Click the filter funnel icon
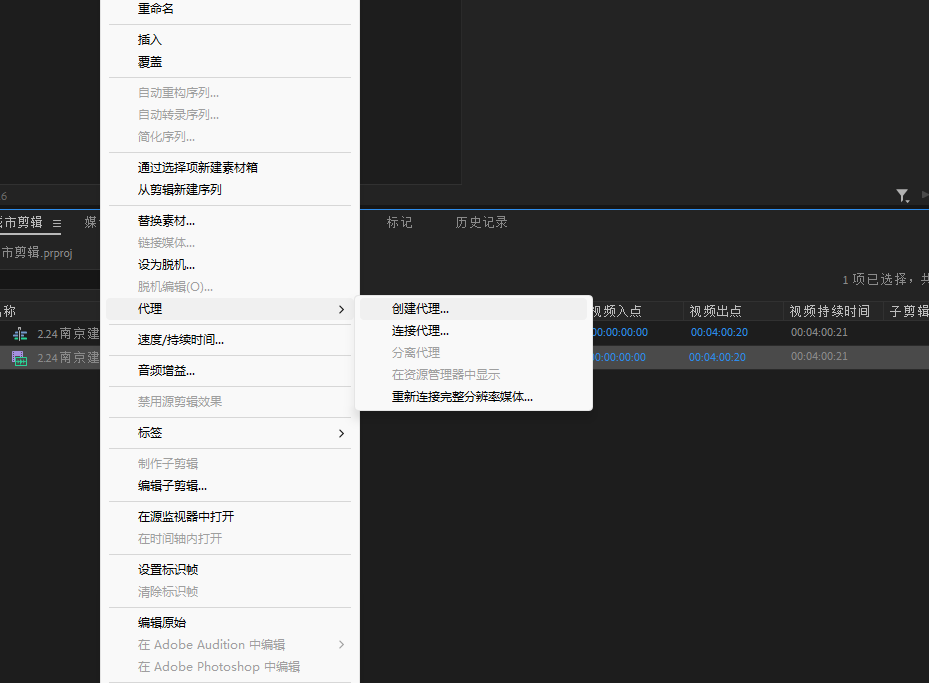The image size is (929, 683). (x=902, y=195)
